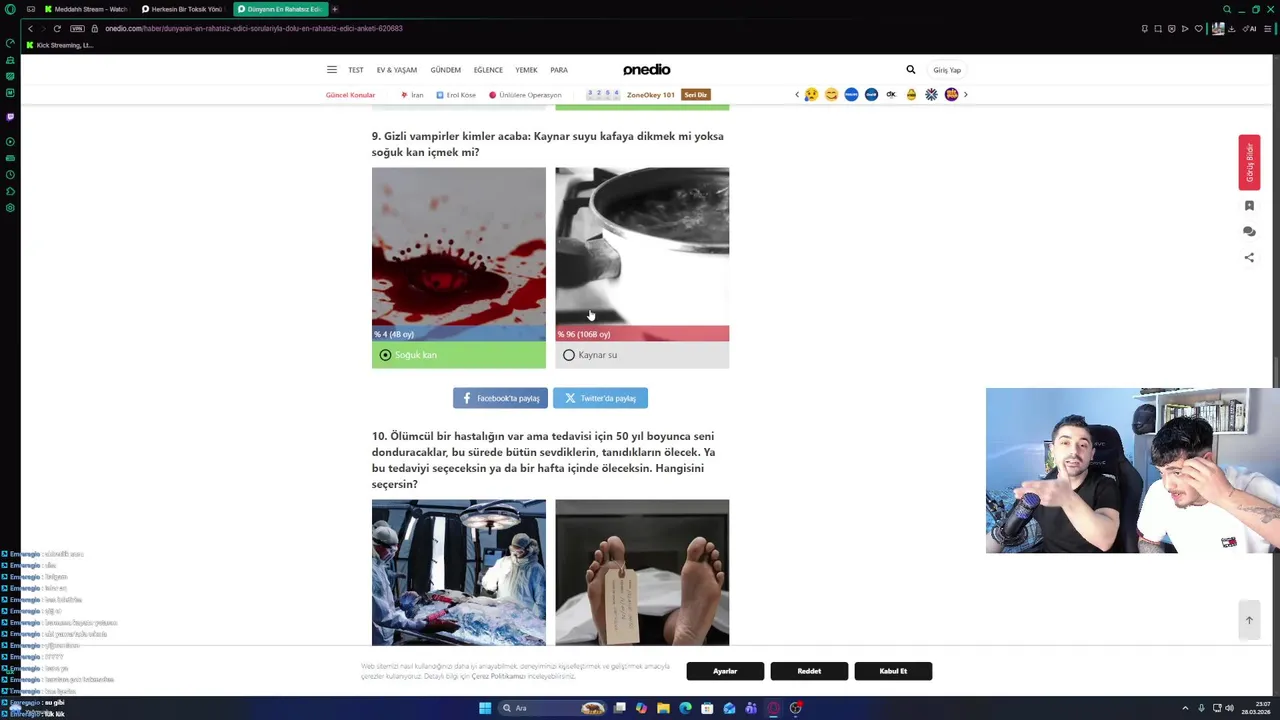
Task: Open the yellow bottle brand icon
Action: pos(911,94)
